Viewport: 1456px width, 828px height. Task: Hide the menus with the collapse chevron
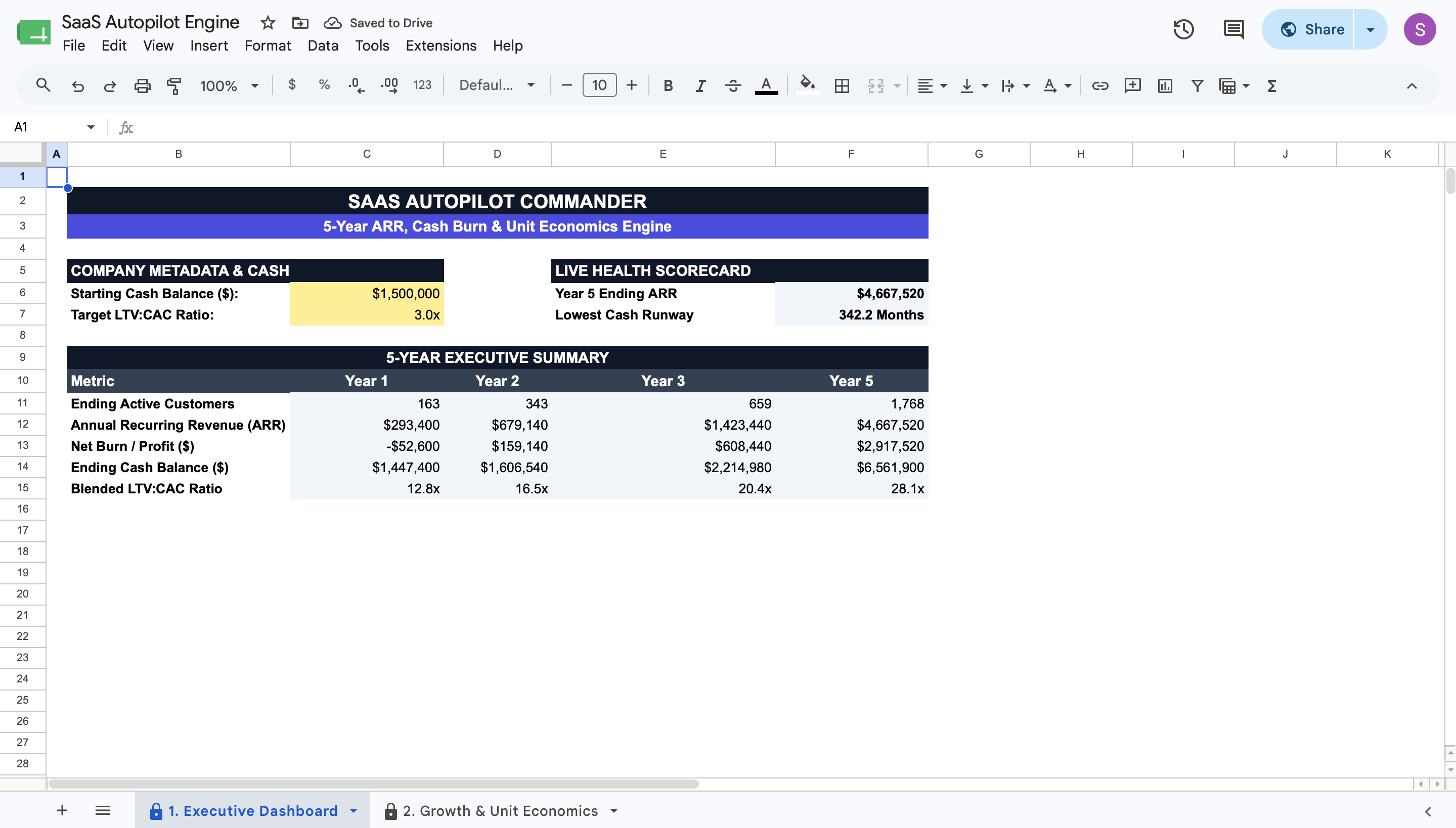pyautogui.click(x=1411, y=85)
